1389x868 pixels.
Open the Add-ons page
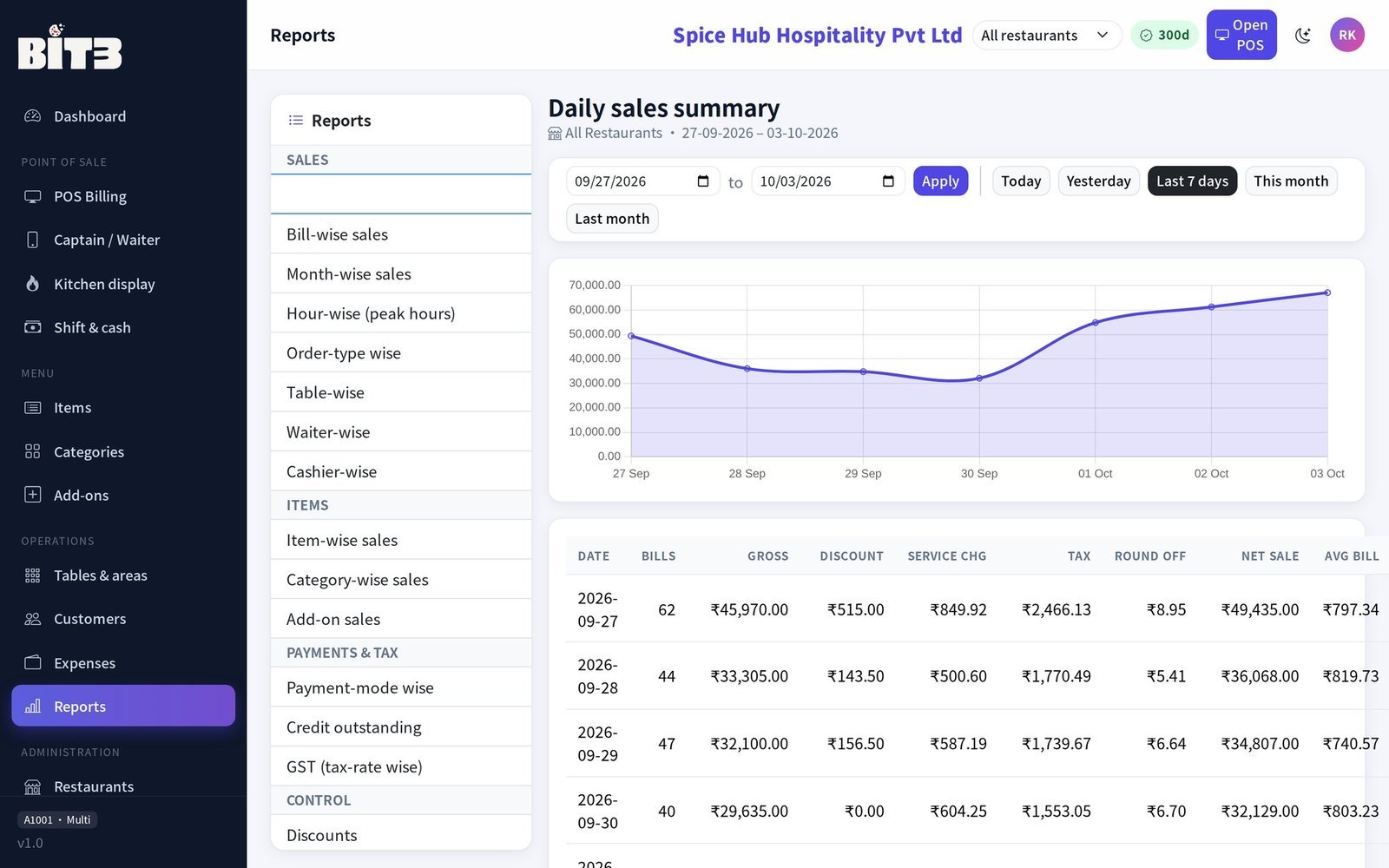pyautogui.click(x=123, y=495)
